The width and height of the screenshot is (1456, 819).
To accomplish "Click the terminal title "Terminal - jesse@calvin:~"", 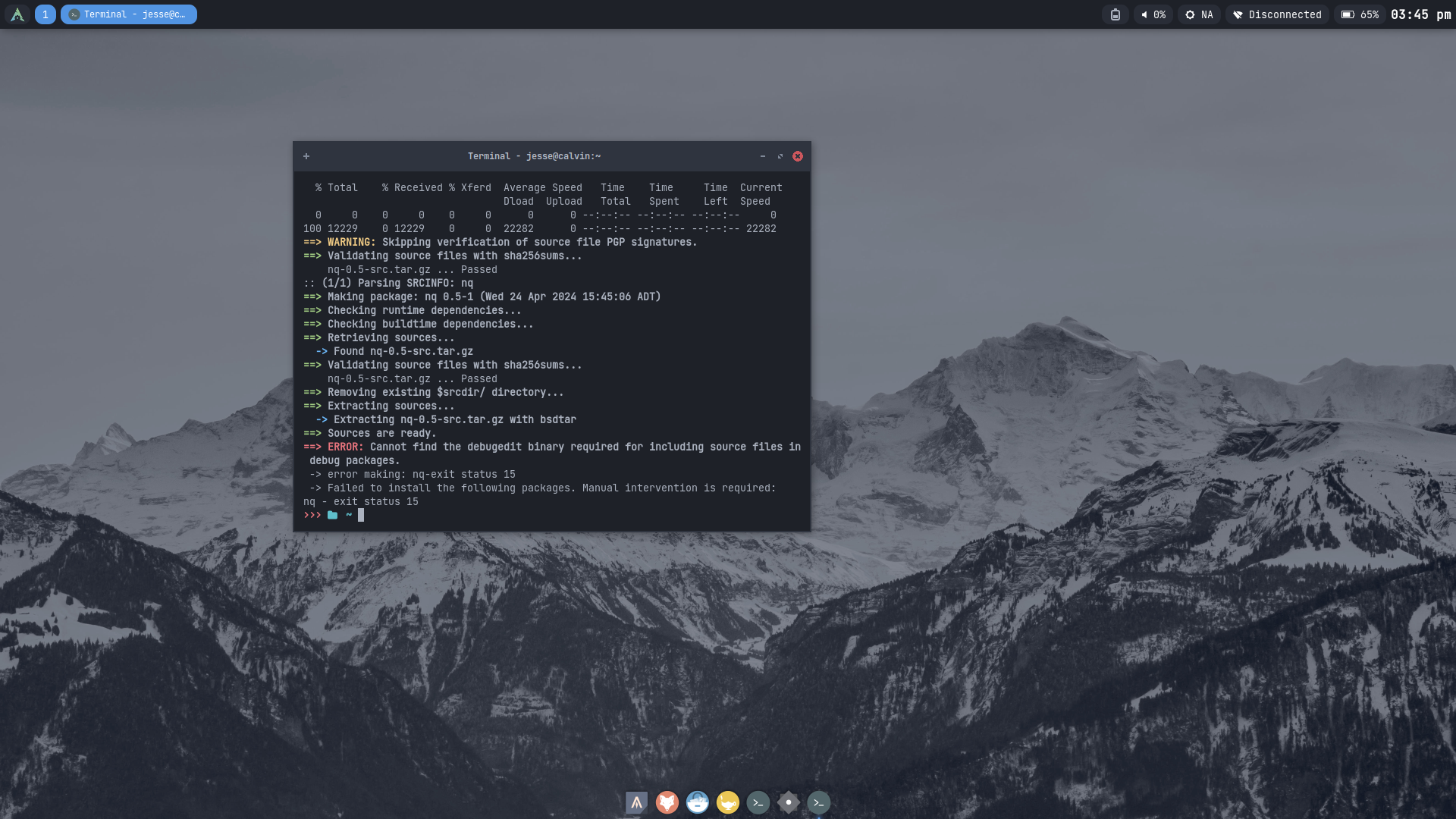I will point(534,156).
